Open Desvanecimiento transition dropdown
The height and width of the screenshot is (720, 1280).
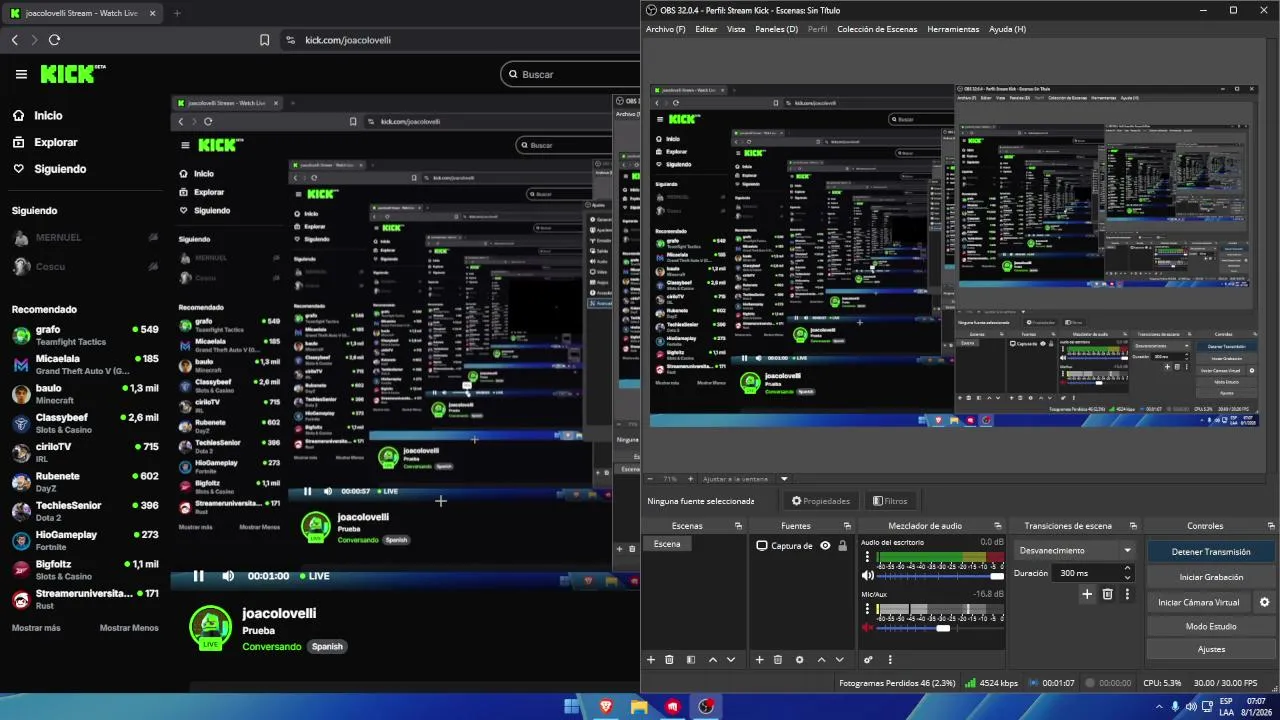[x=1075, y=550]
